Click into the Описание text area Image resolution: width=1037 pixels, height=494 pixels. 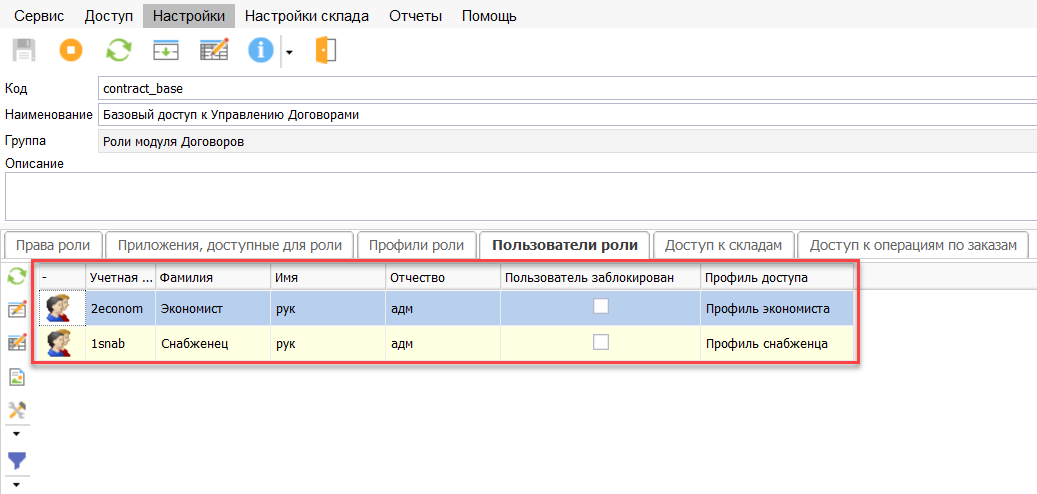(x=520, y=196)
